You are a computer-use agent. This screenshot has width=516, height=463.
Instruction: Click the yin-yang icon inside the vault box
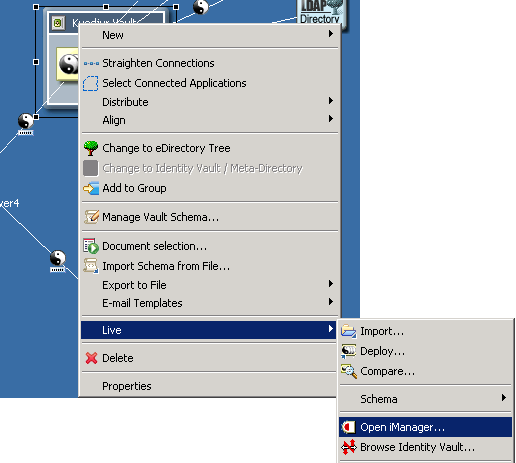point(68,64)
